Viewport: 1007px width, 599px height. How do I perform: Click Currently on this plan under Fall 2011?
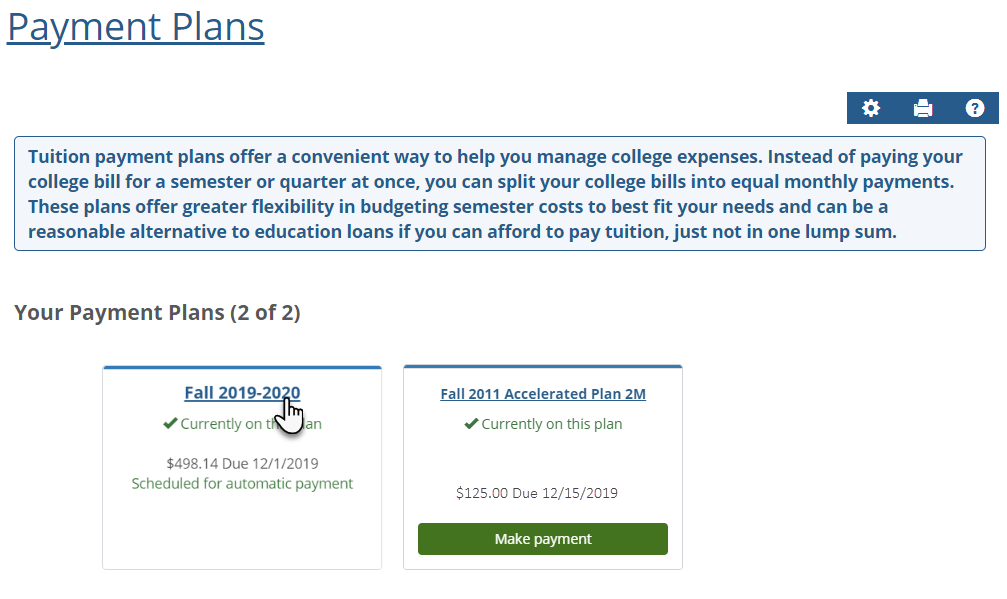point(552,424)
